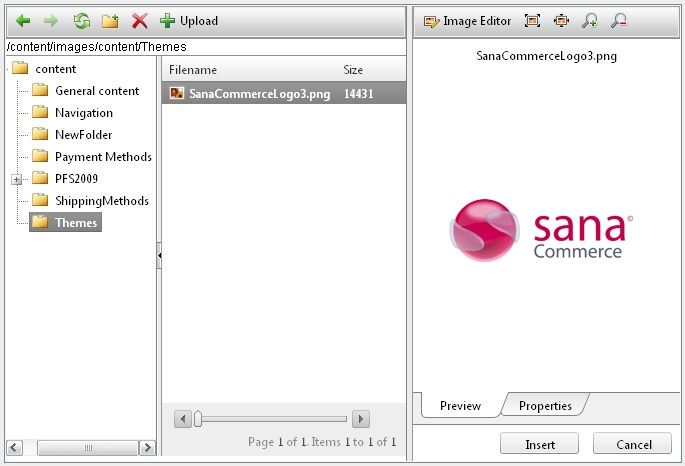Image resolution: width=685 pixels, height=466 pixels.
Task: Zoom in on the preview image
Action: pyautogui.click(x=590, y=21)
